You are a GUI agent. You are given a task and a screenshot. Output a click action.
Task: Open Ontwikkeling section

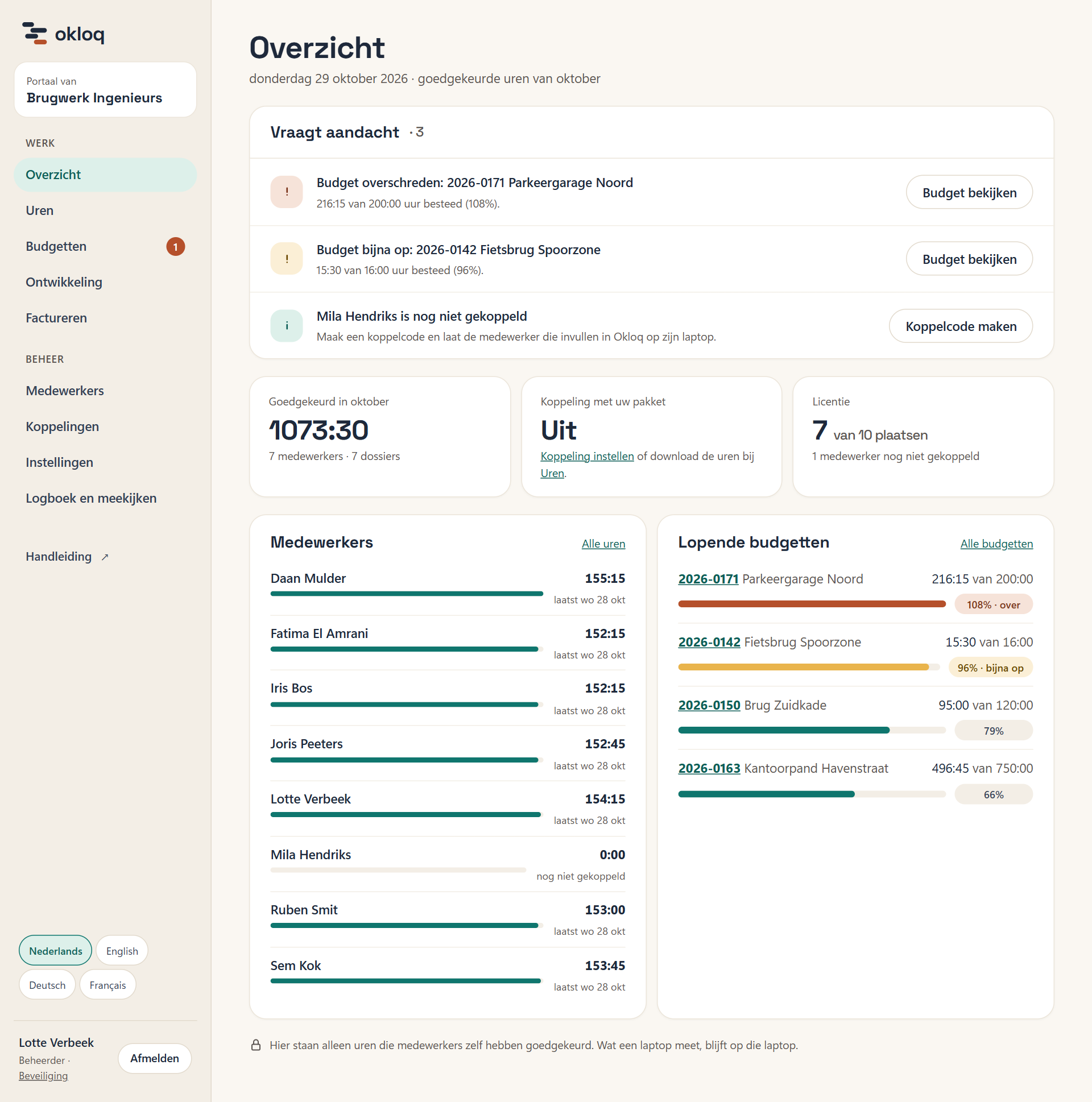point(105,283)
